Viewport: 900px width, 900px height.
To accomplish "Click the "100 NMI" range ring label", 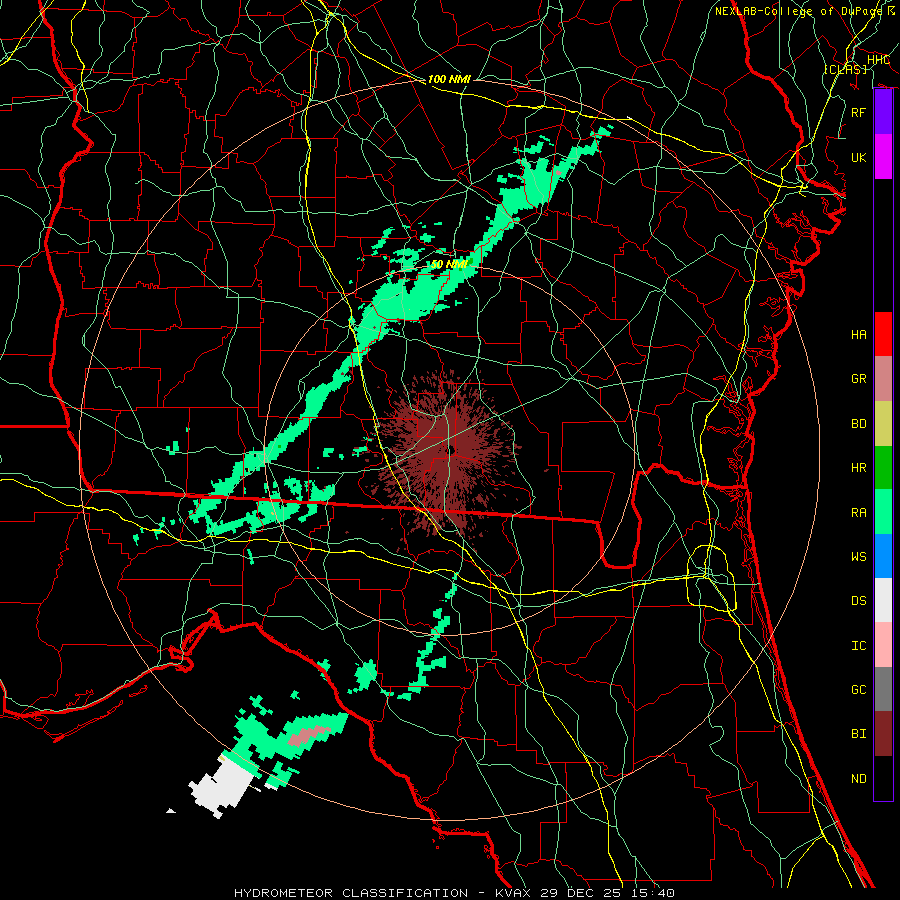I will tap(449, 79).
